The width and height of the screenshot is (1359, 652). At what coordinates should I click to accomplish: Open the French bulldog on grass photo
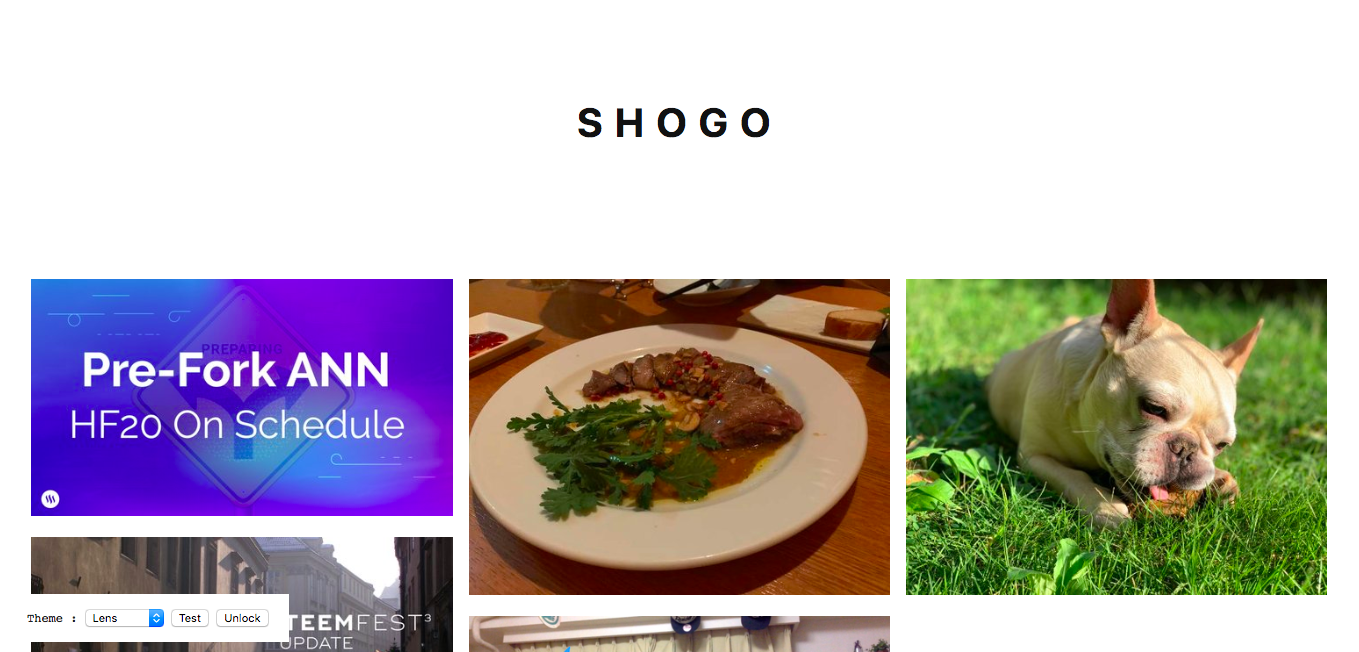1116,437
